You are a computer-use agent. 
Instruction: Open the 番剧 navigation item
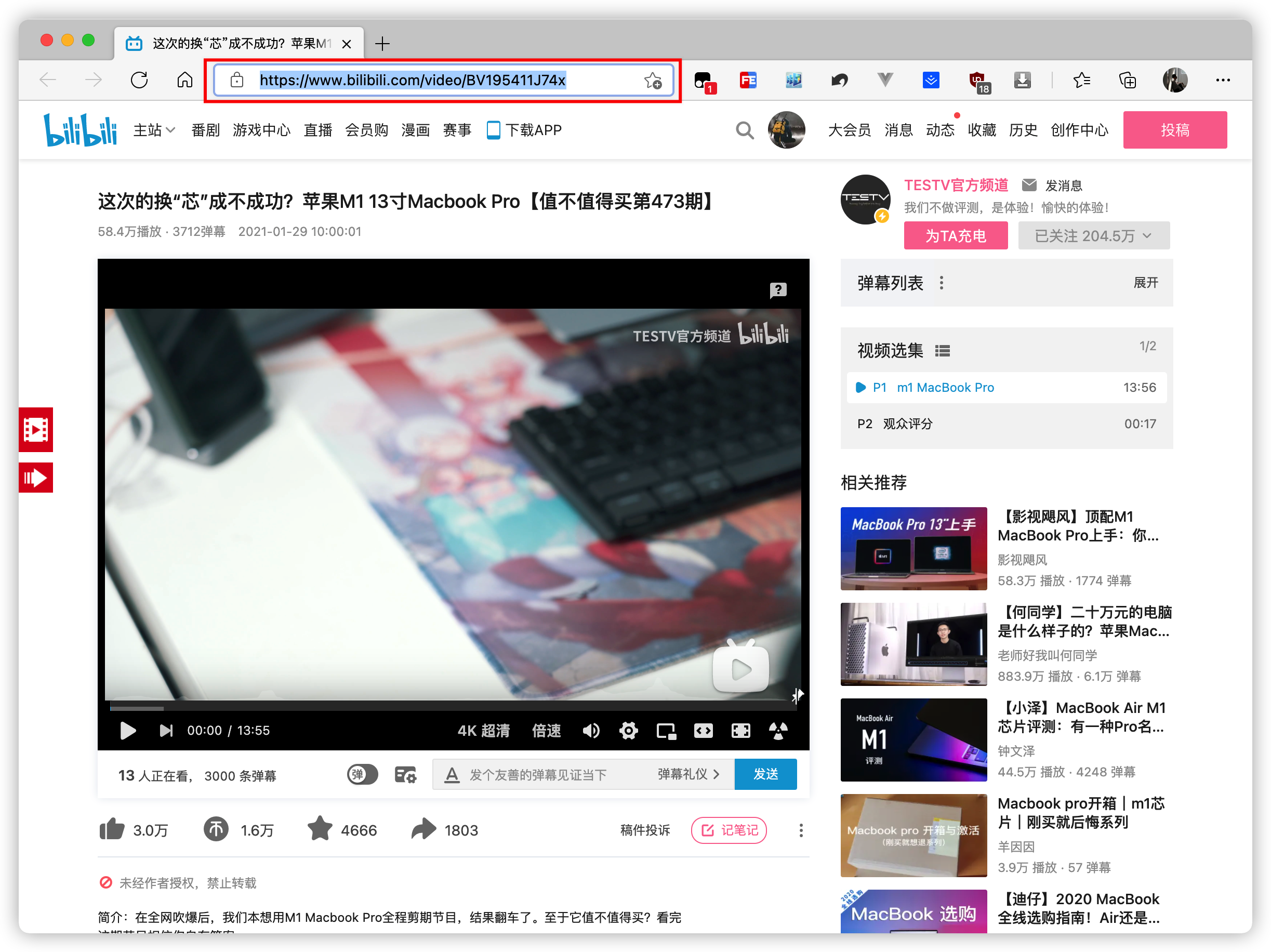point(205,130)
